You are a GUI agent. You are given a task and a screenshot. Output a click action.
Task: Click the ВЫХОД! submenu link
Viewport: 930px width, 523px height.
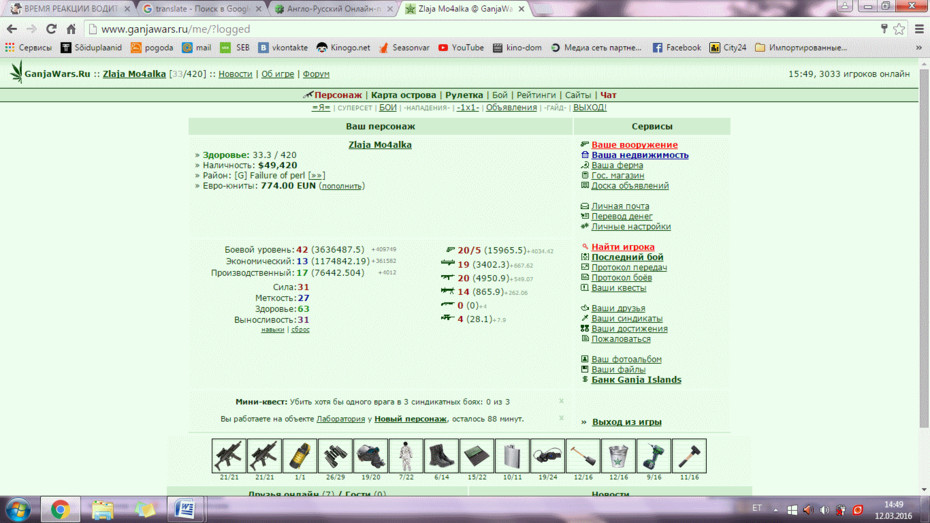coord(590,107)
